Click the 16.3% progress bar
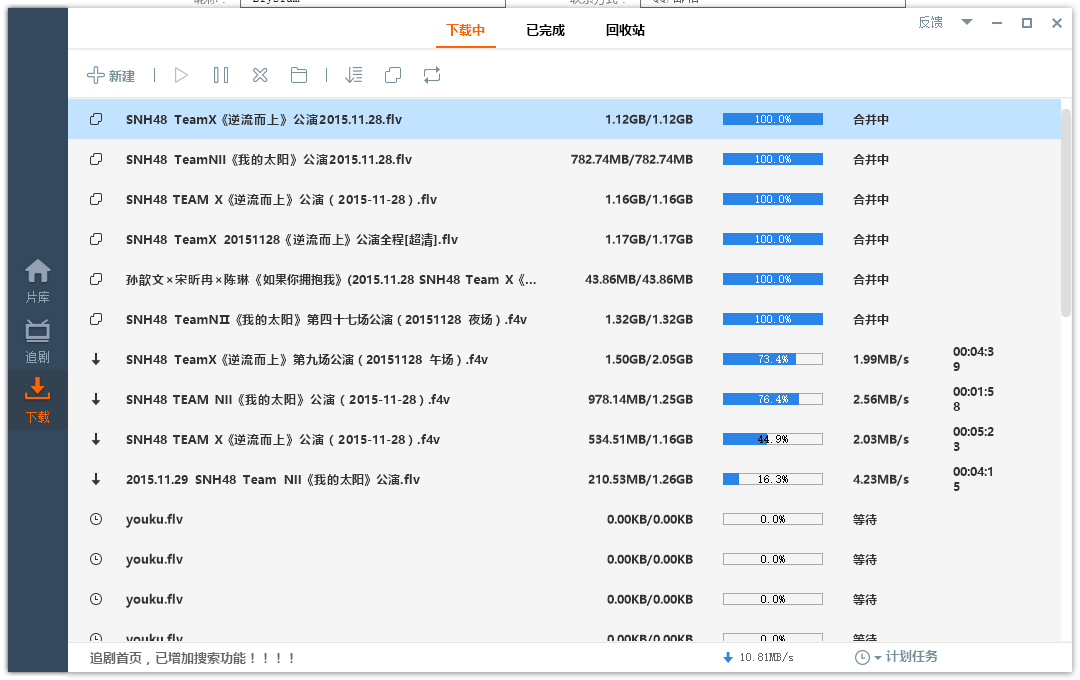Viewport: 1080px width, 680px height. [773, 479]
